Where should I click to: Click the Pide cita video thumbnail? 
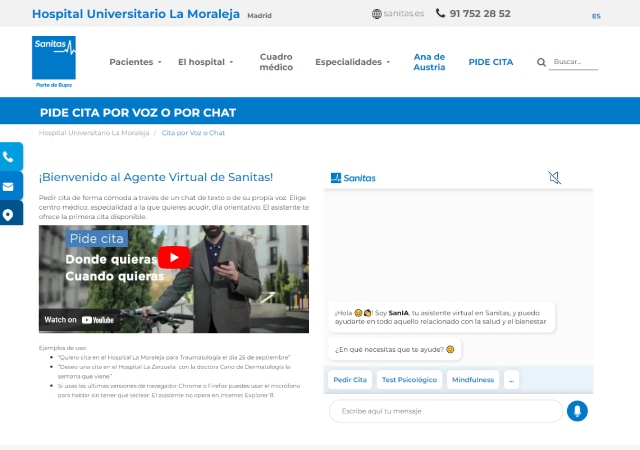click(x=174, y=279)
